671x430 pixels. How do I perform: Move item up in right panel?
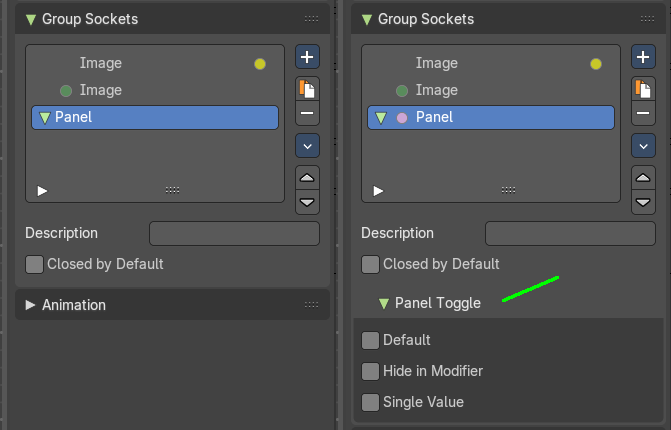[643, 178]
